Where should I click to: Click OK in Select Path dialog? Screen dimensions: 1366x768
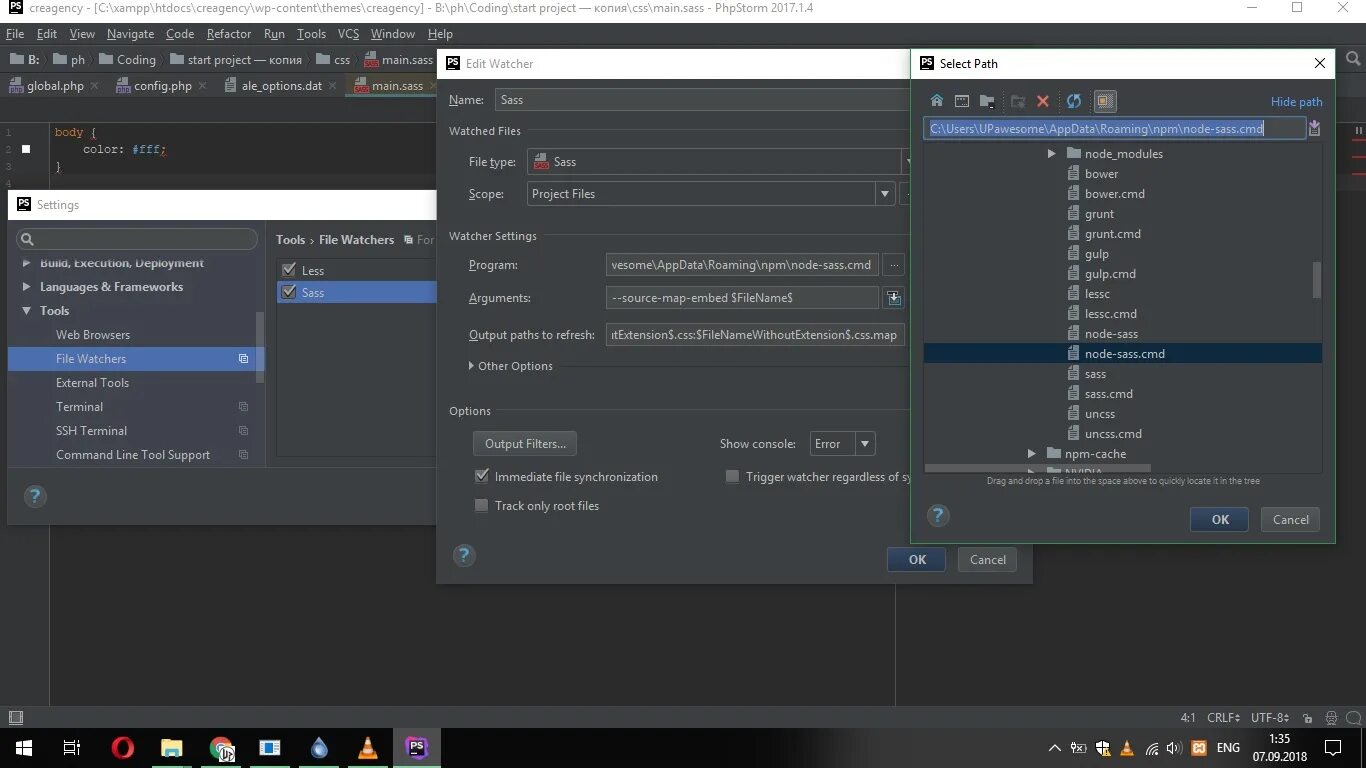click(x=1220, y=519)
